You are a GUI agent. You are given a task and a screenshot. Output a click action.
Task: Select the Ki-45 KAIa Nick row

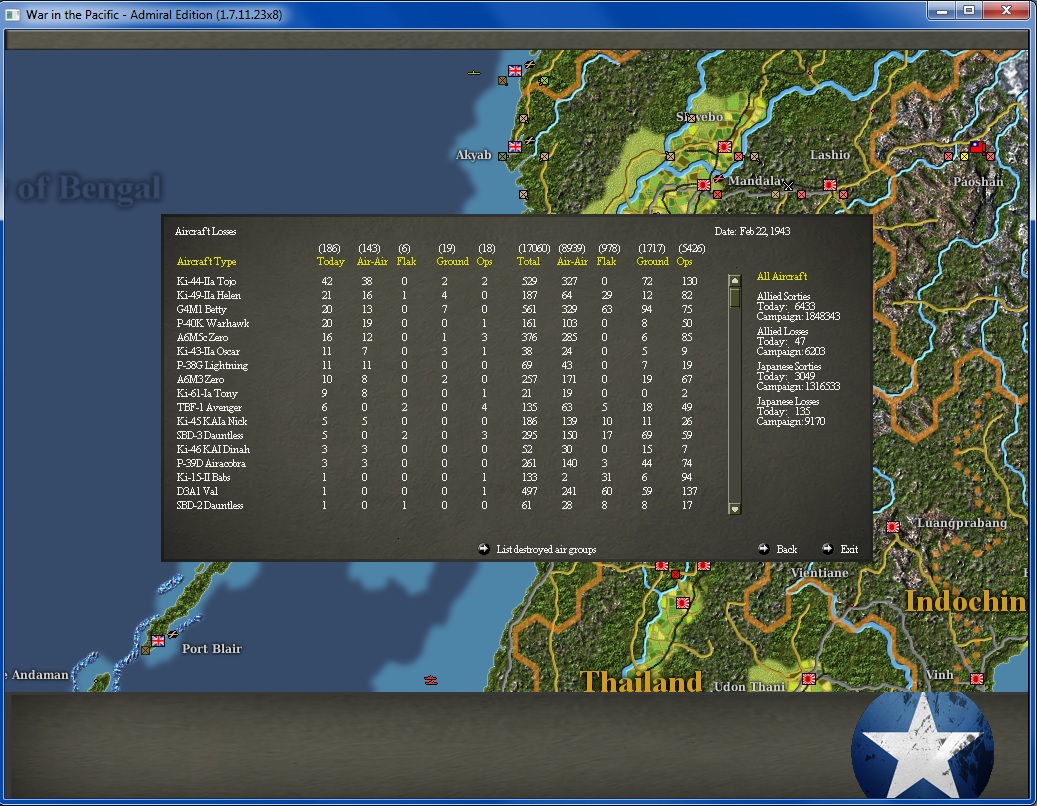[437, 421]
